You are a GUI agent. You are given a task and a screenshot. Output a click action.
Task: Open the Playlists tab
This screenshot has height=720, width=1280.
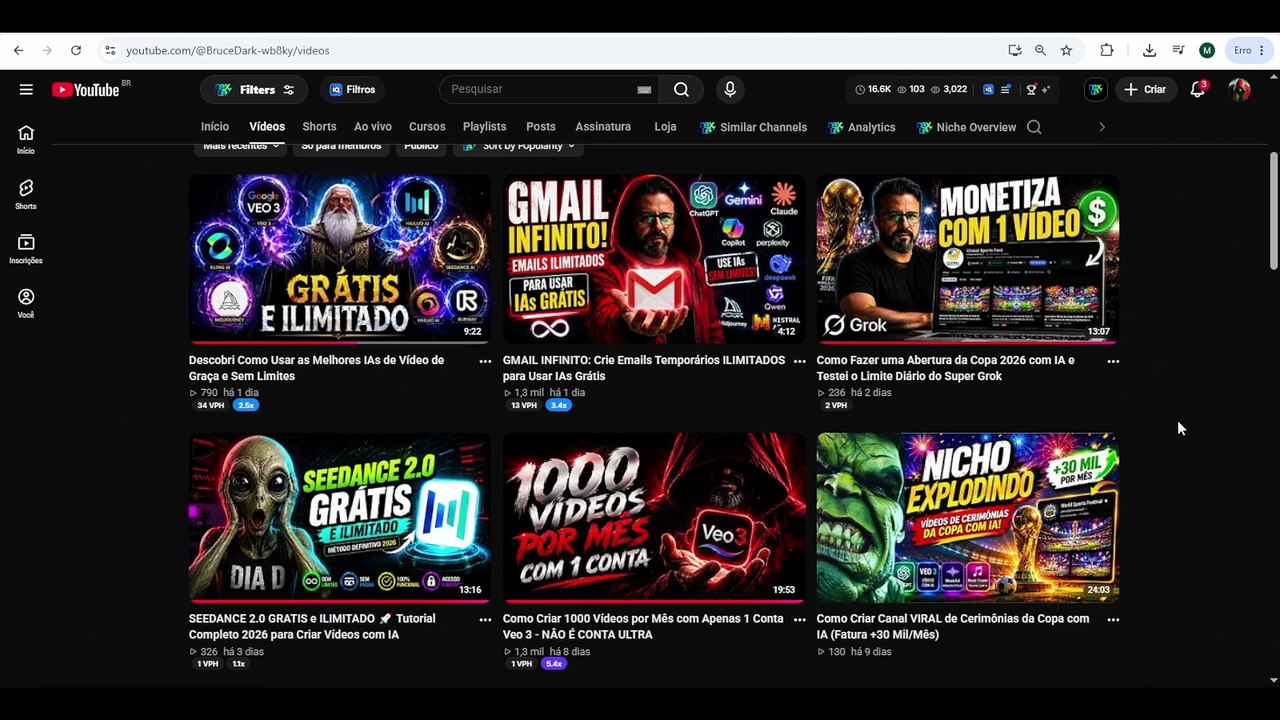pos(485,127)
